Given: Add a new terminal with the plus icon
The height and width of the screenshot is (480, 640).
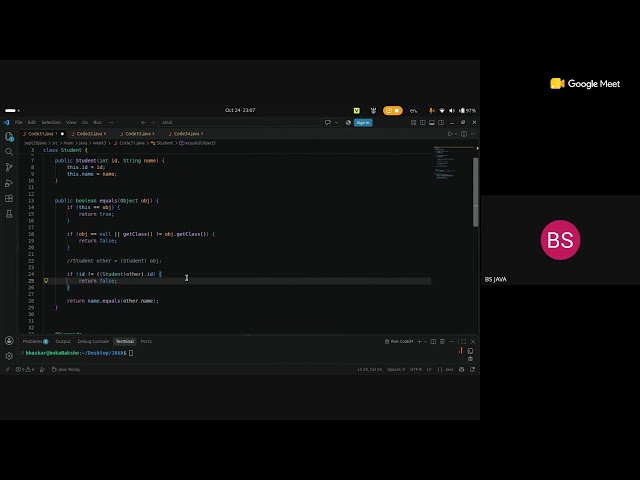Looking at the screenshot, I should tap(419, 341).
